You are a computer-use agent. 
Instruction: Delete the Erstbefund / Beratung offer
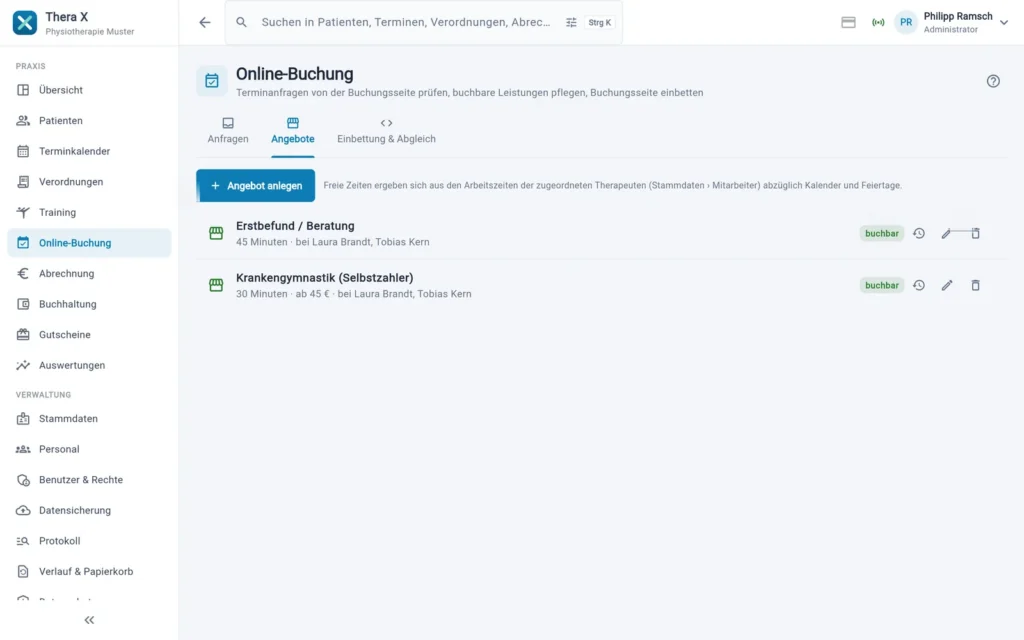click(x=976, y=233)
